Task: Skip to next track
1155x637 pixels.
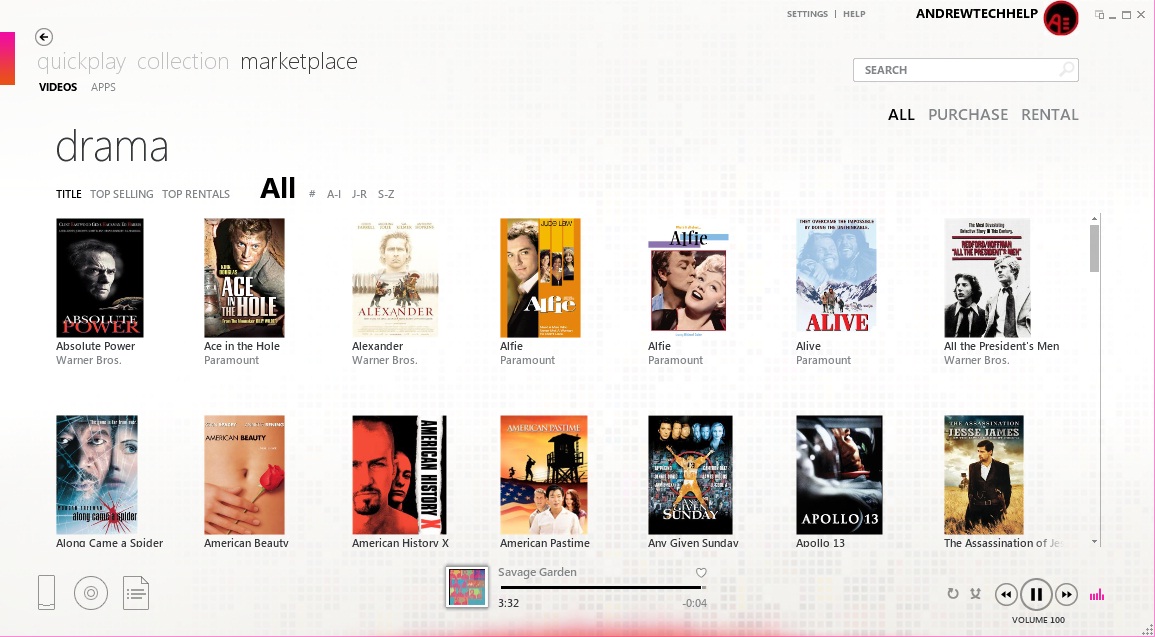Action: coord(1066,594)
